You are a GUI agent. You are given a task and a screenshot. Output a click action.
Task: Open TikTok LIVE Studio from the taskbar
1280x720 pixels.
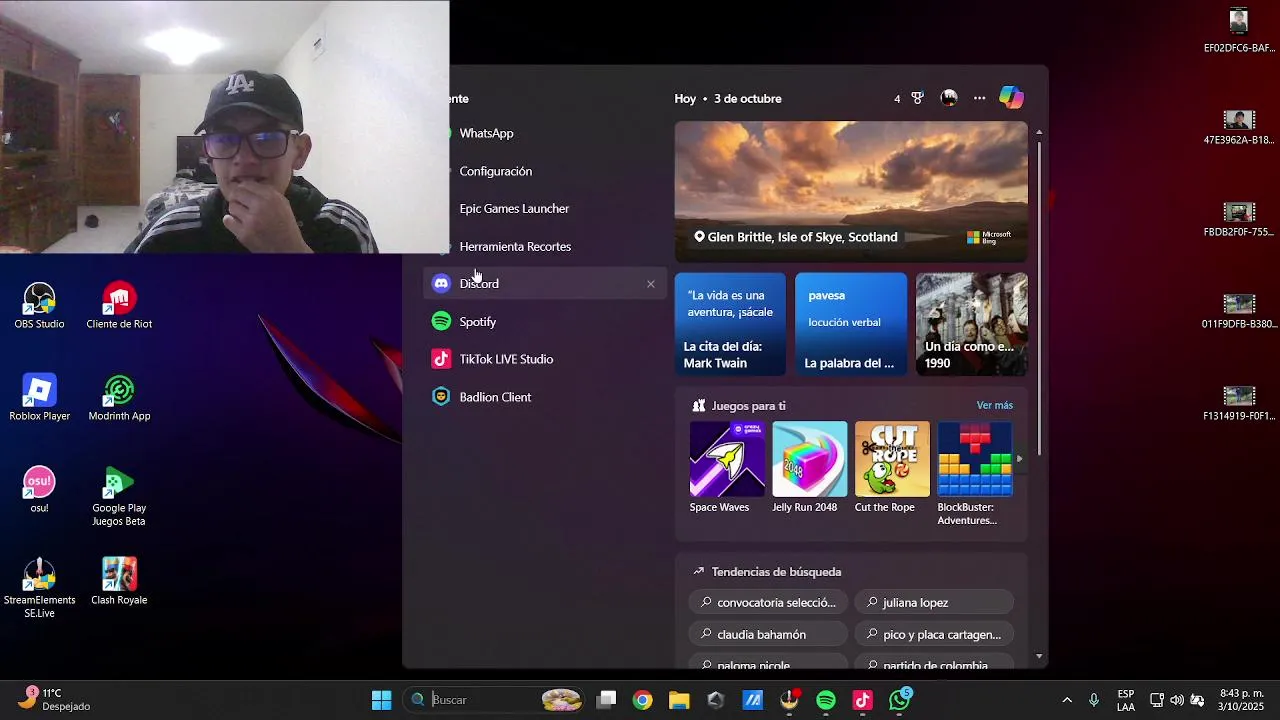point(863,700)
